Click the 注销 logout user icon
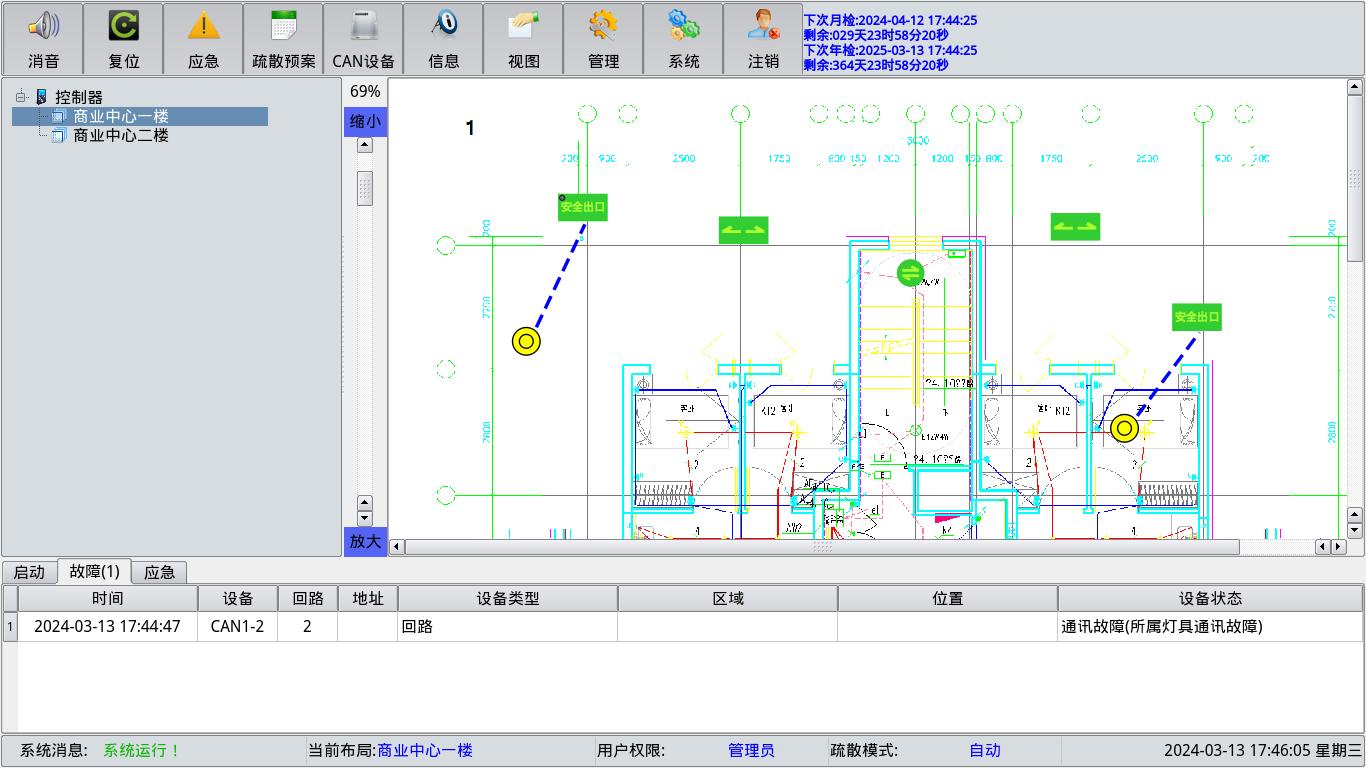Screen dimensions: 1366x768 click(x=763, y=27)
